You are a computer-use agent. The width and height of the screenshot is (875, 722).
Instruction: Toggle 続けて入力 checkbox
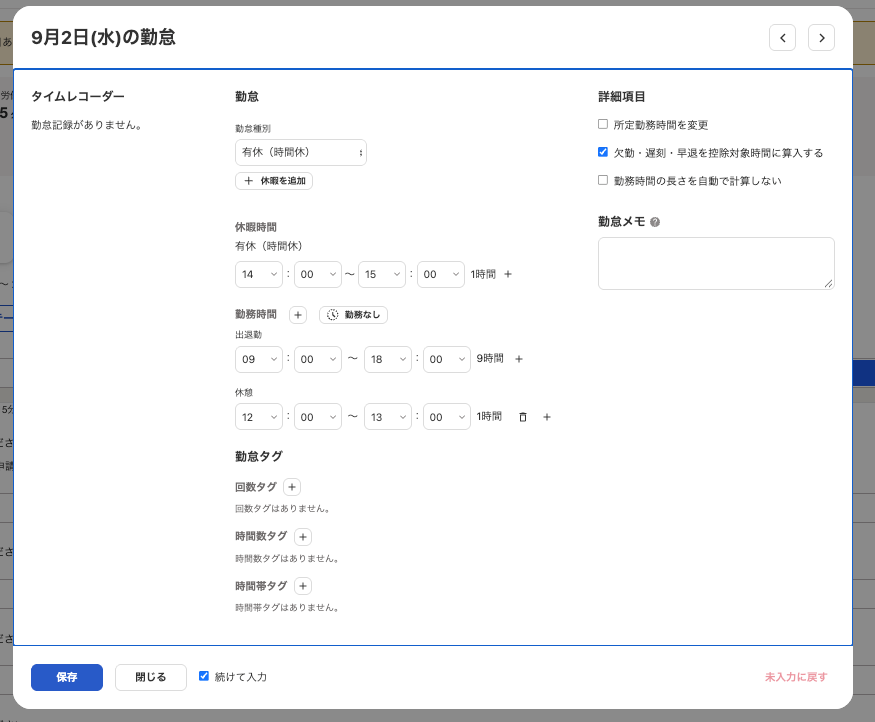click(204, 676)
